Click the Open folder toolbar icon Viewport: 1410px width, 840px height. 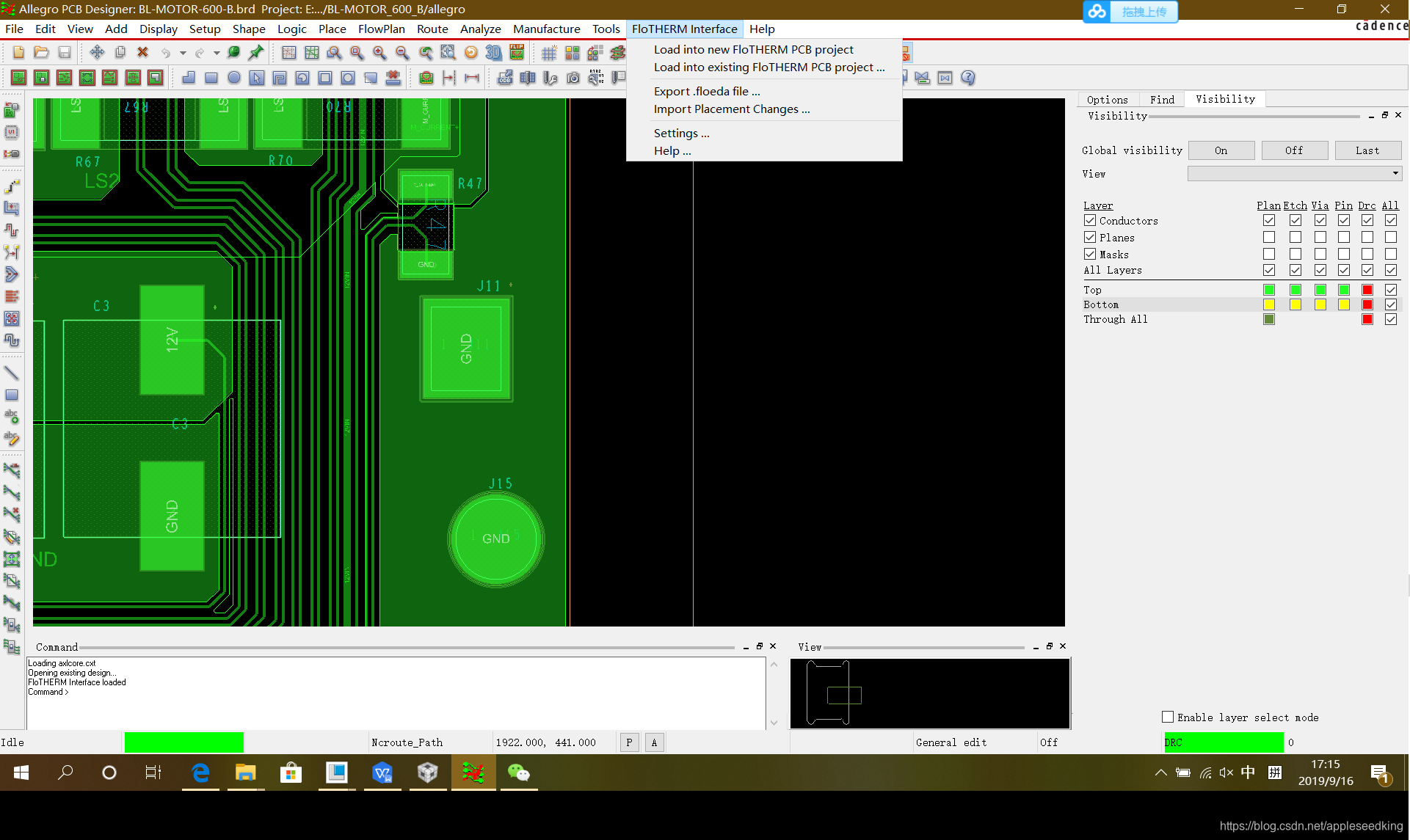[x=41, y=53]
